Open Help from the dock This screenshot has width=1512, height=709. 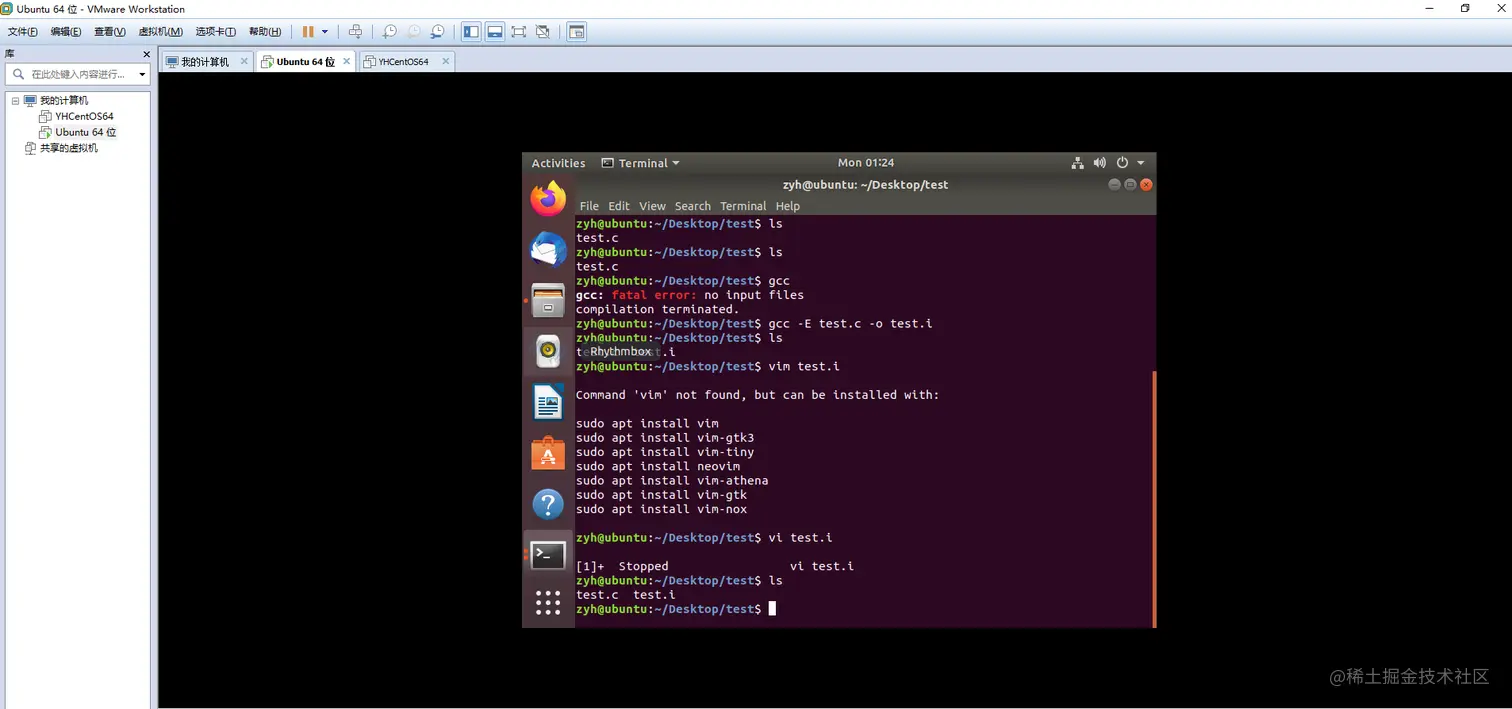[548, 504]
